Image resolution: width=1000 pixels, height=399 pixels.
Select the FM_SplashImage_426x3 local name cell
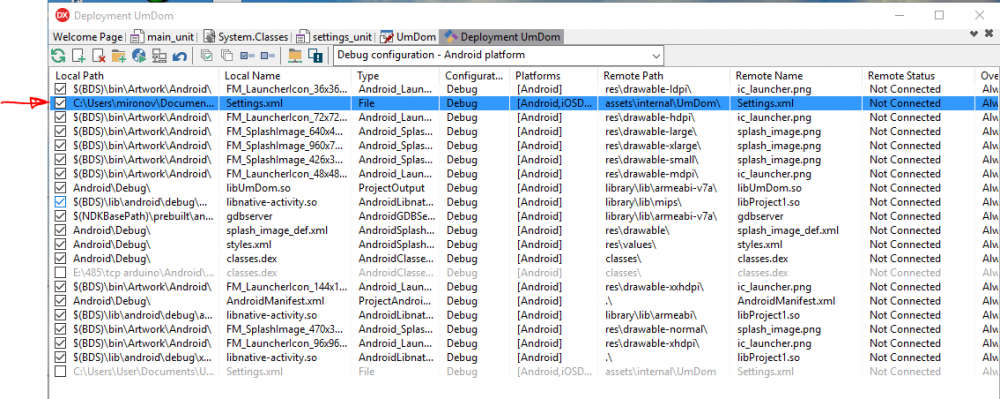285,159
